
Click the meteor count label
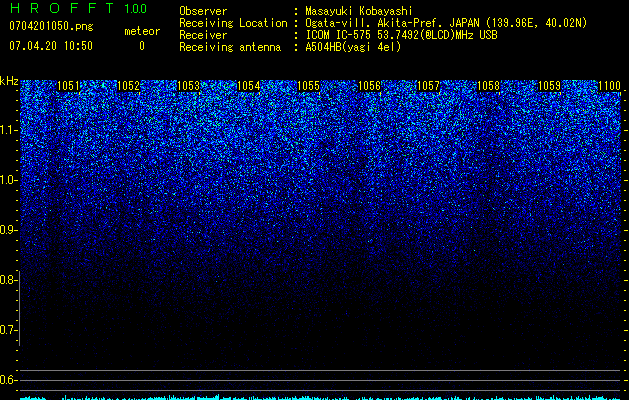click(142, 31)
